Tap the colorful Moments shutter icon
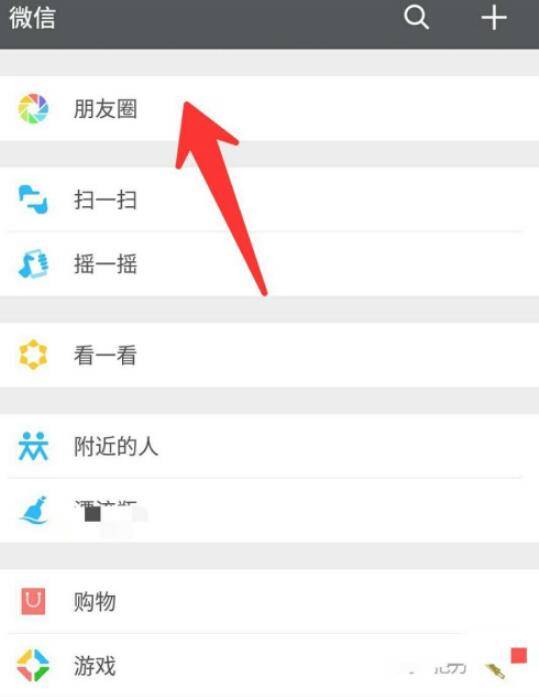The image size is (539, 697). coord(33,108)
